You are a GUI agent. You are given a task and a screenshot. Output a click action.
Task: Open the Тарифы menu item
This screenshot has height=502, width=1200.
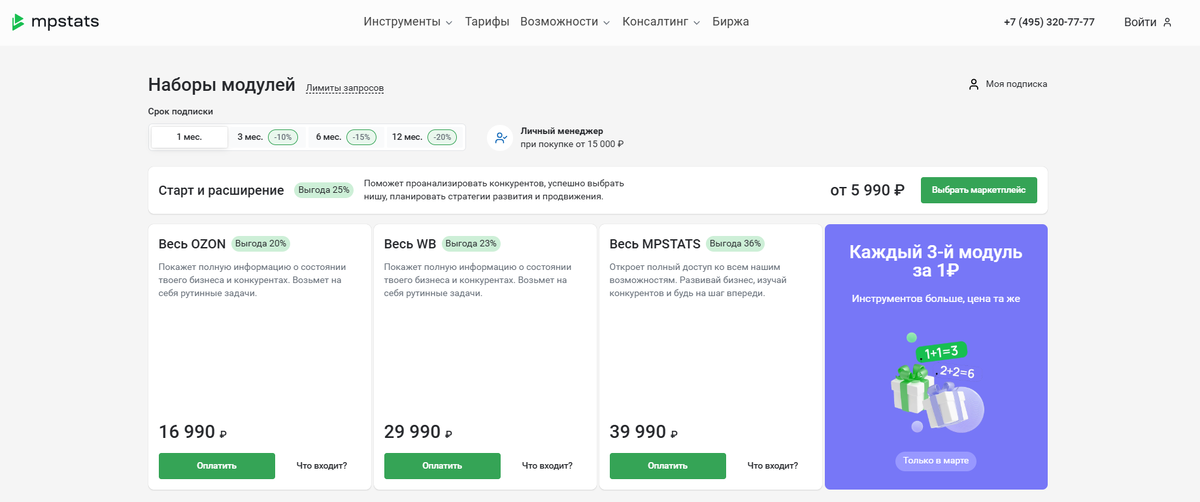pos(487,22)
